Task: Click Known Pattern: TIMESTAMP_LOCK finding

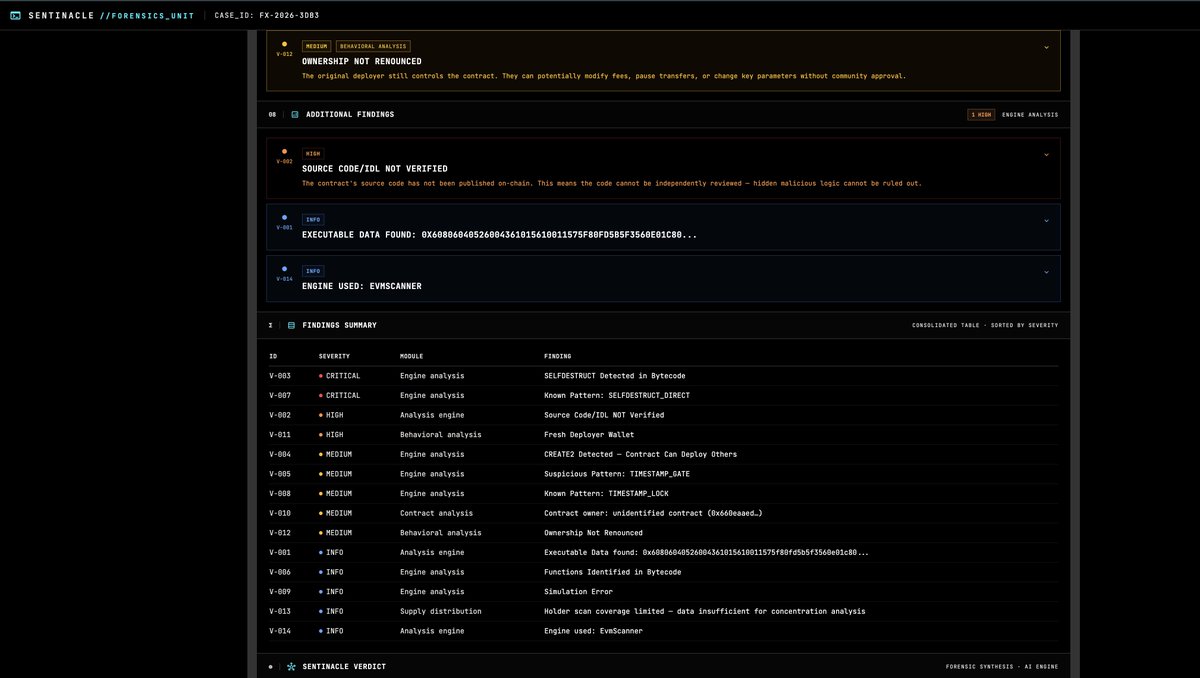Action: pyautogui.click(x=606, y=493)
